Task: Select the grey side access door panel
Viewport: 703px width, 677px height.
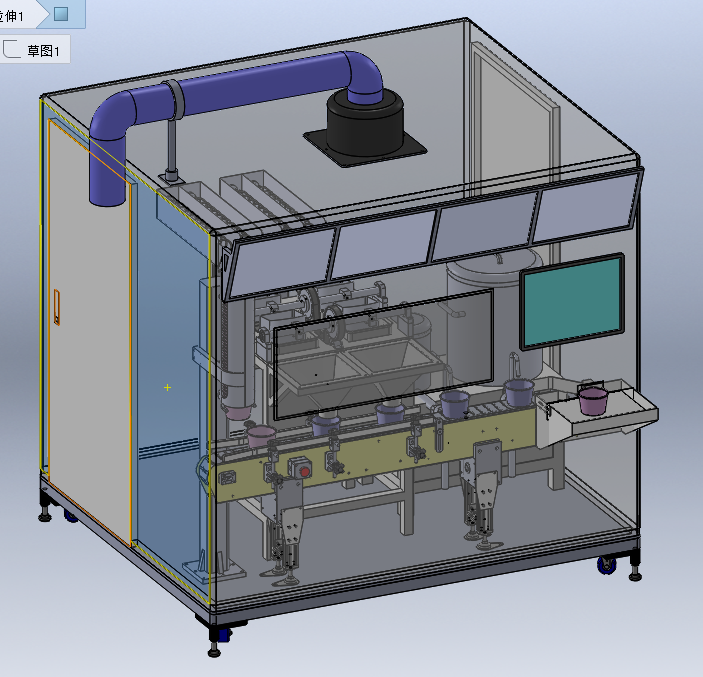Action: 89,332
